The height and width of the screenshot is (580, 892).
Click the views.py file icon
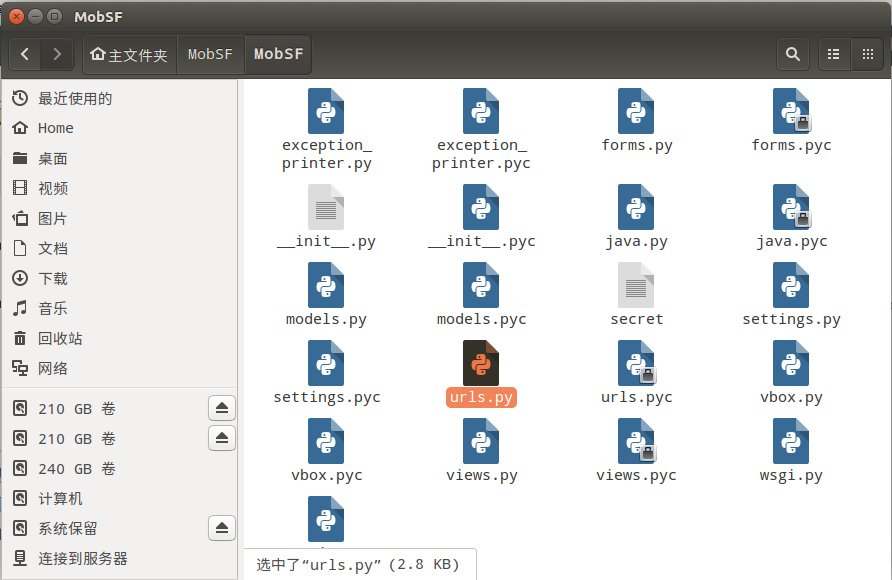point(481,441)
